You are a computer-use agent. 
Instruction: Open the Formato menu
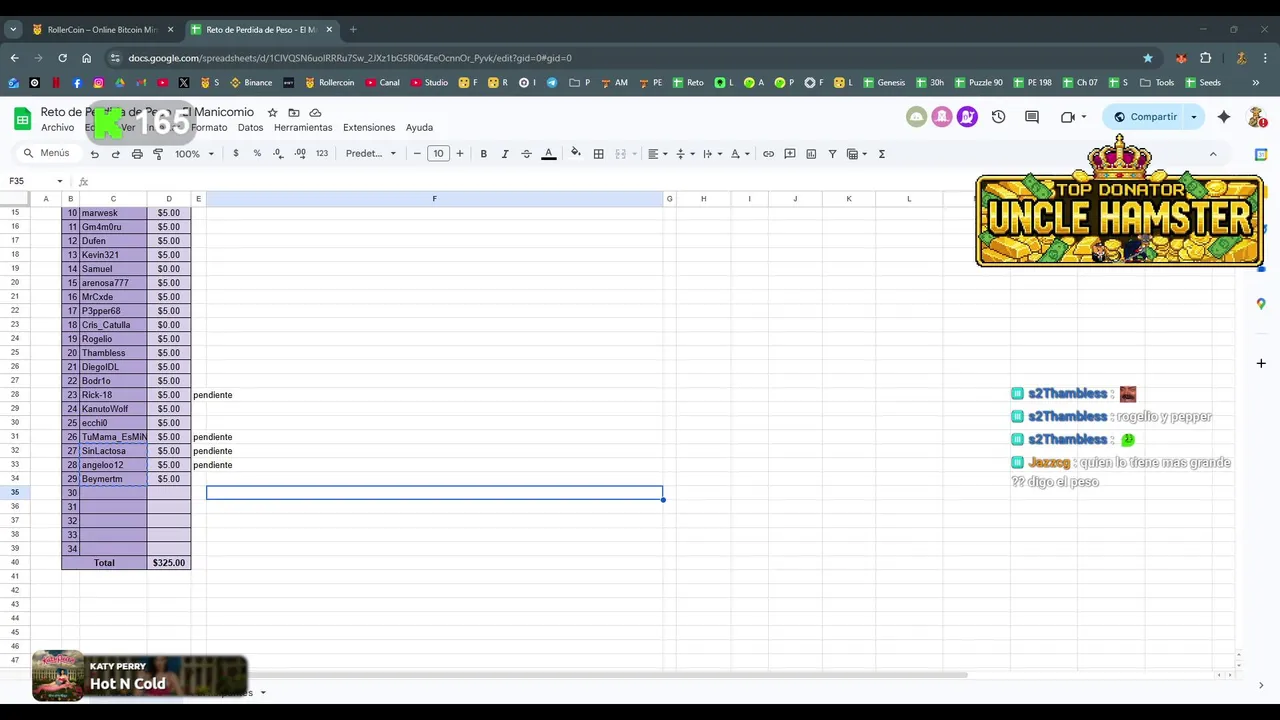[209, 128]
